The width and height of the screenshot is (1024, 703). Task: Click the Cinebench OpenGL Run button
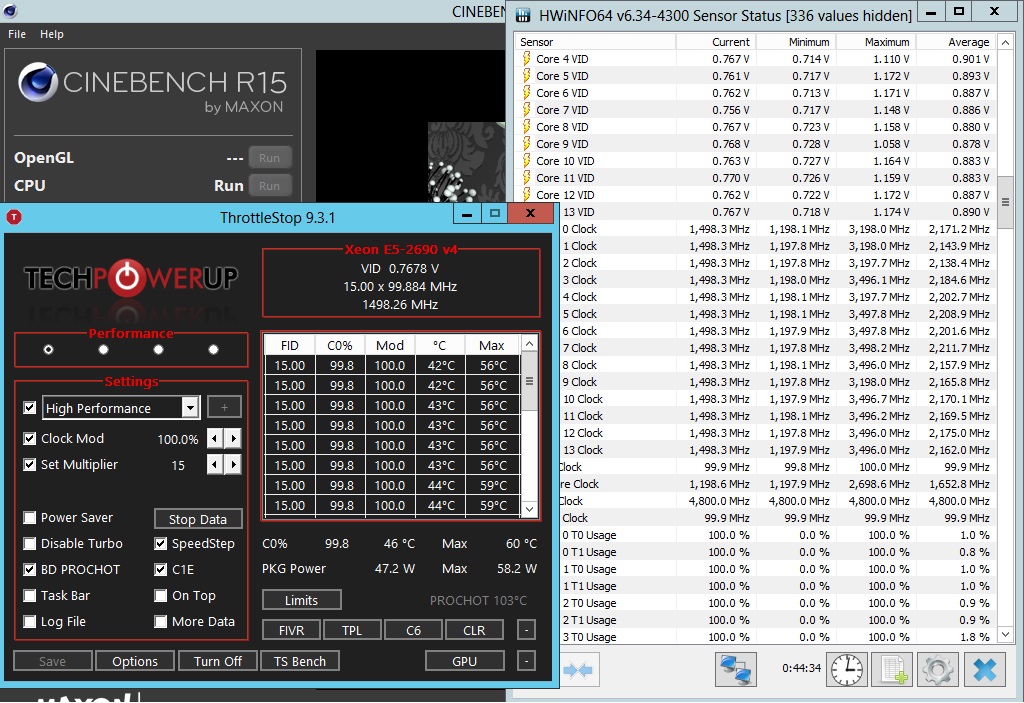(x=269, y=157)
